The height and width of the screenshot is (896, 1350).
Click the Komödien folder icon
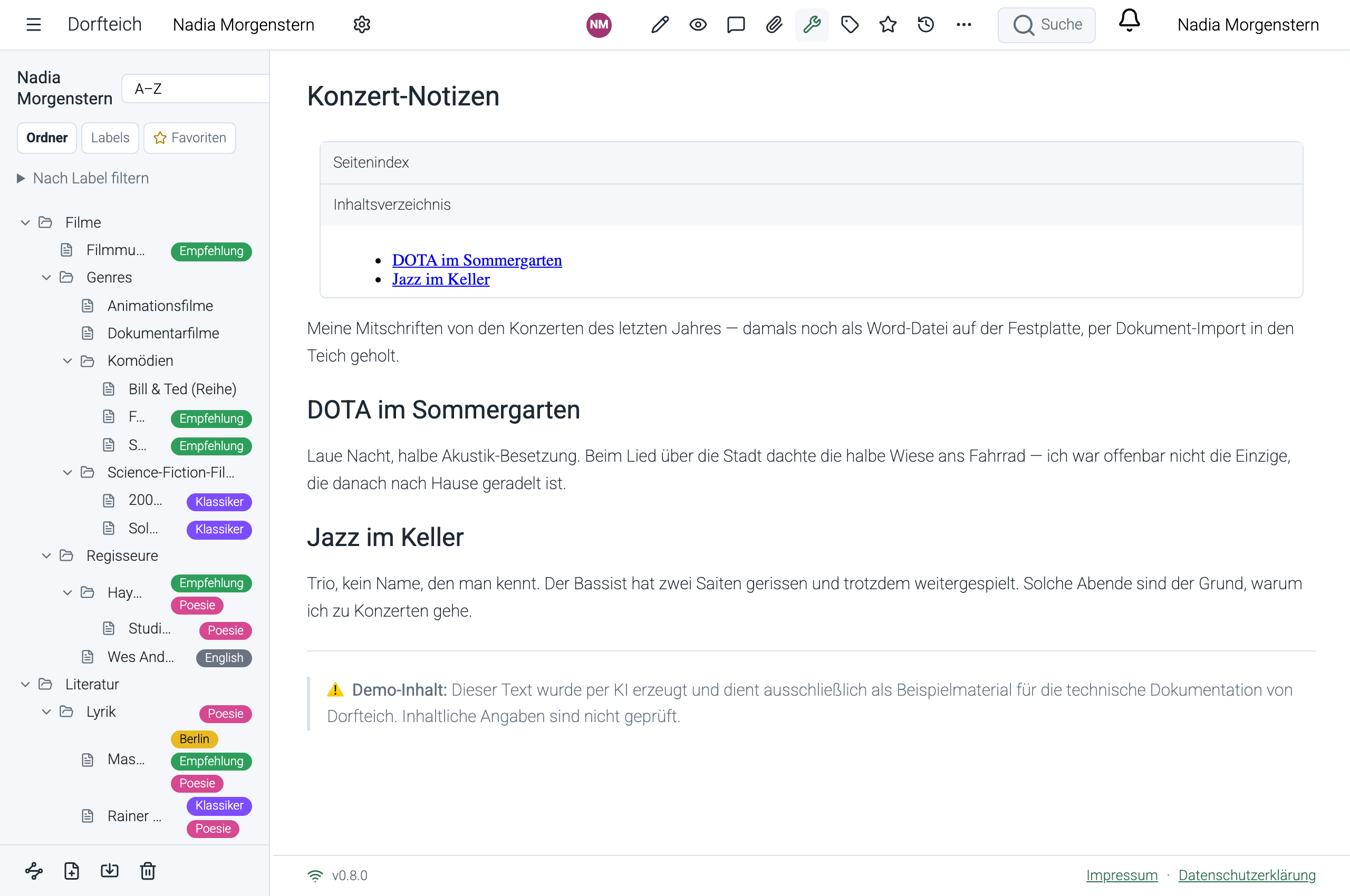tap(88, 361)
